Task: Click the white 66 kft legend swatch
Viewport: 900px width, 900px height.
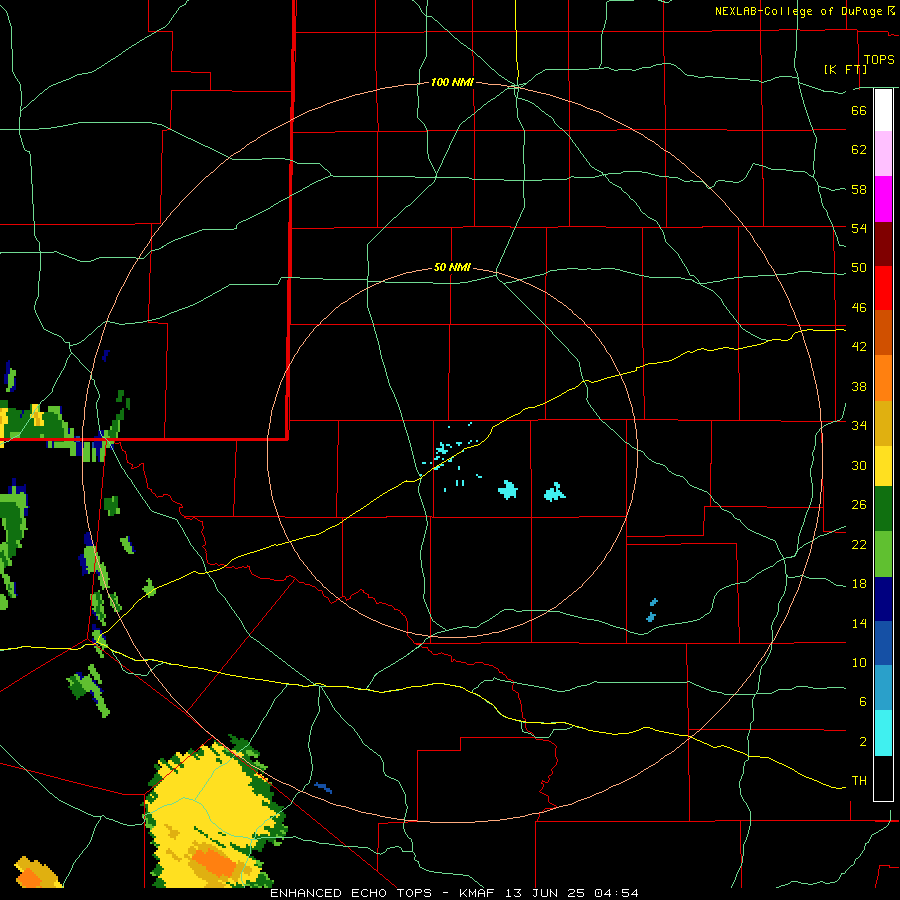Action: [883, 110]
